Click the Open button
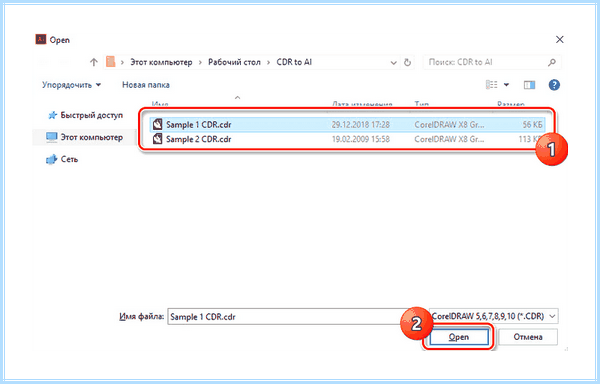Screen dimensions: 600x384 point(459,337)
